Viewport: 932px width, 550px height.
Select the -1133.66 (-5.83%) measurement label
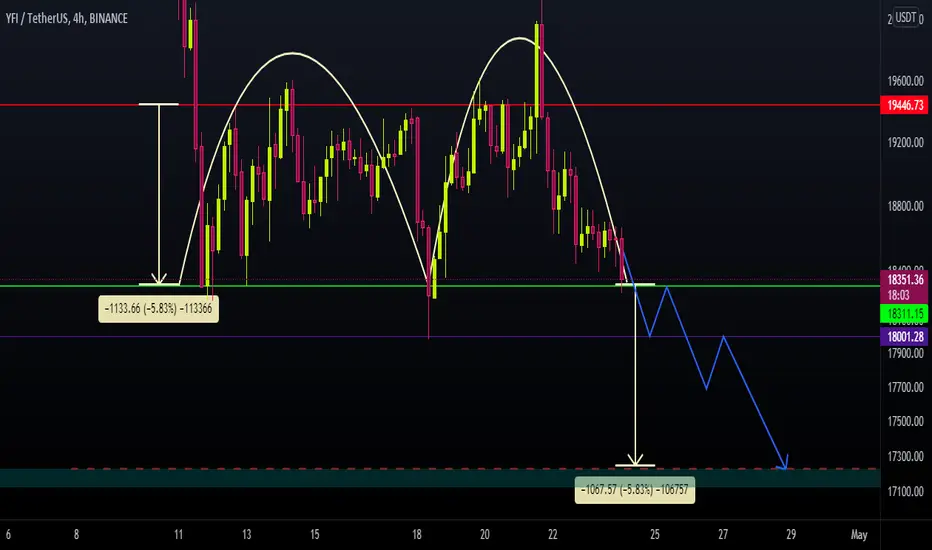pyautogui.click(x=158, y=309)
